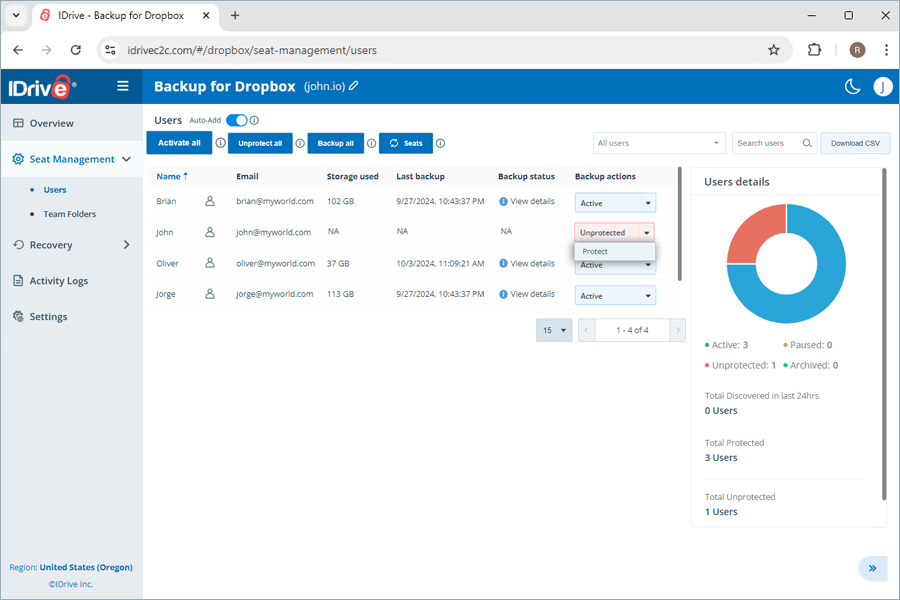The height and width of the screenshot is (600, 900).
Task: Open the page size 15 dropdown
Action: 554,329
